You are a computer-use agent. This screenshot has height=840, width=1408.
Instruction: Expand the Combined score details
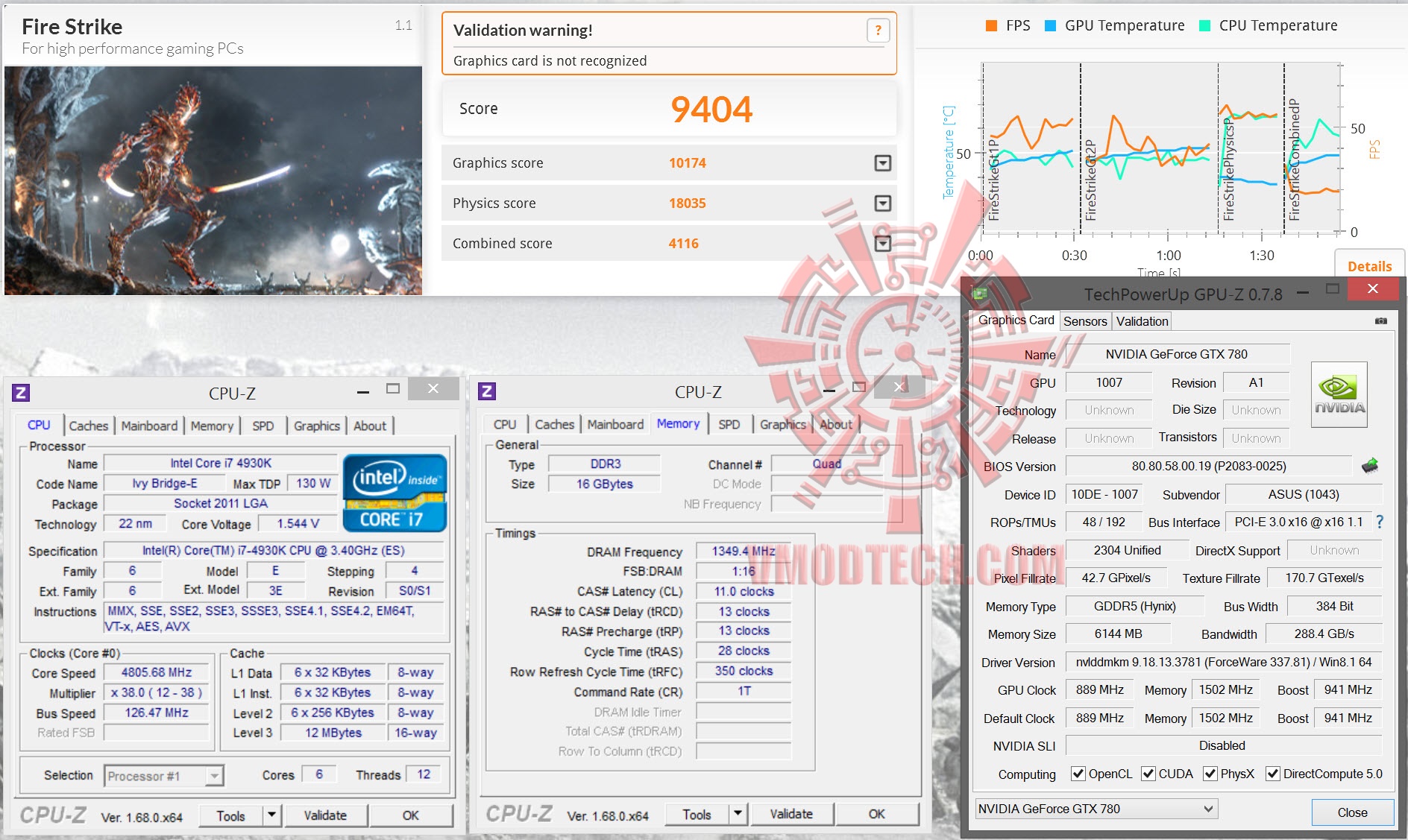point(882,244)
